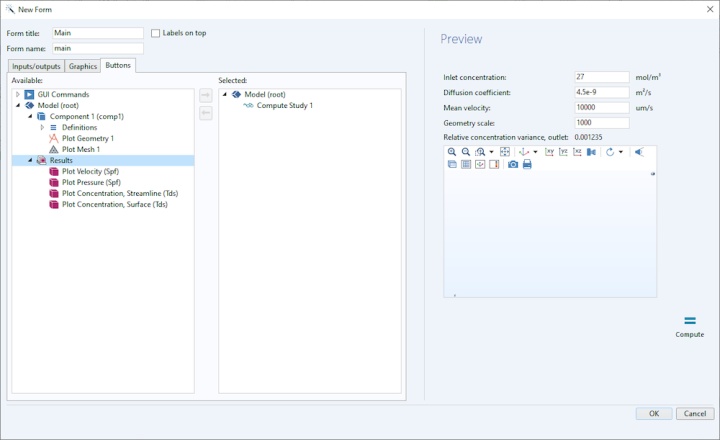720x440 pixels.
Task: Click the Zoom Box icon
Action: [x=480, y=152]
